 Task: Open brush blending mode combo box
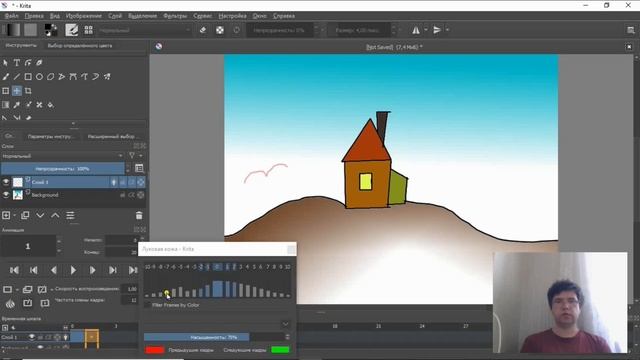pos(144,30)
